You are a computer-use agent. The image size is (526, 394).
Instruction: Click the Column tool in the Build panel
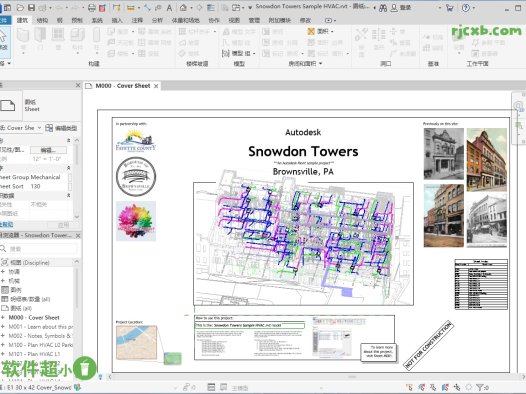[96, 40]
